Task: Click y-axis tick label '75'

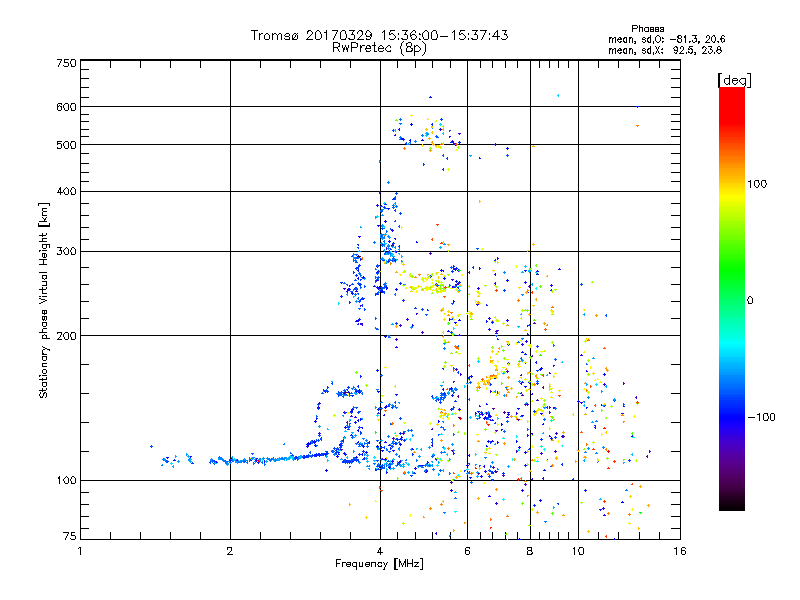Action: click(x=70, y=536)
